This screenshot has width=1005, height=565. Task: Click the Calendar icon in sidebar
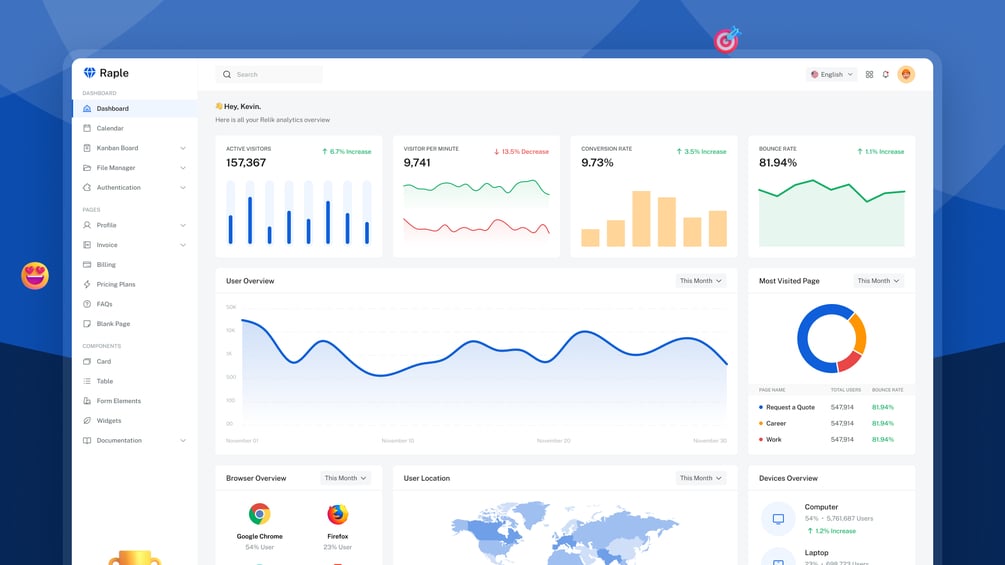click(87, 128)
